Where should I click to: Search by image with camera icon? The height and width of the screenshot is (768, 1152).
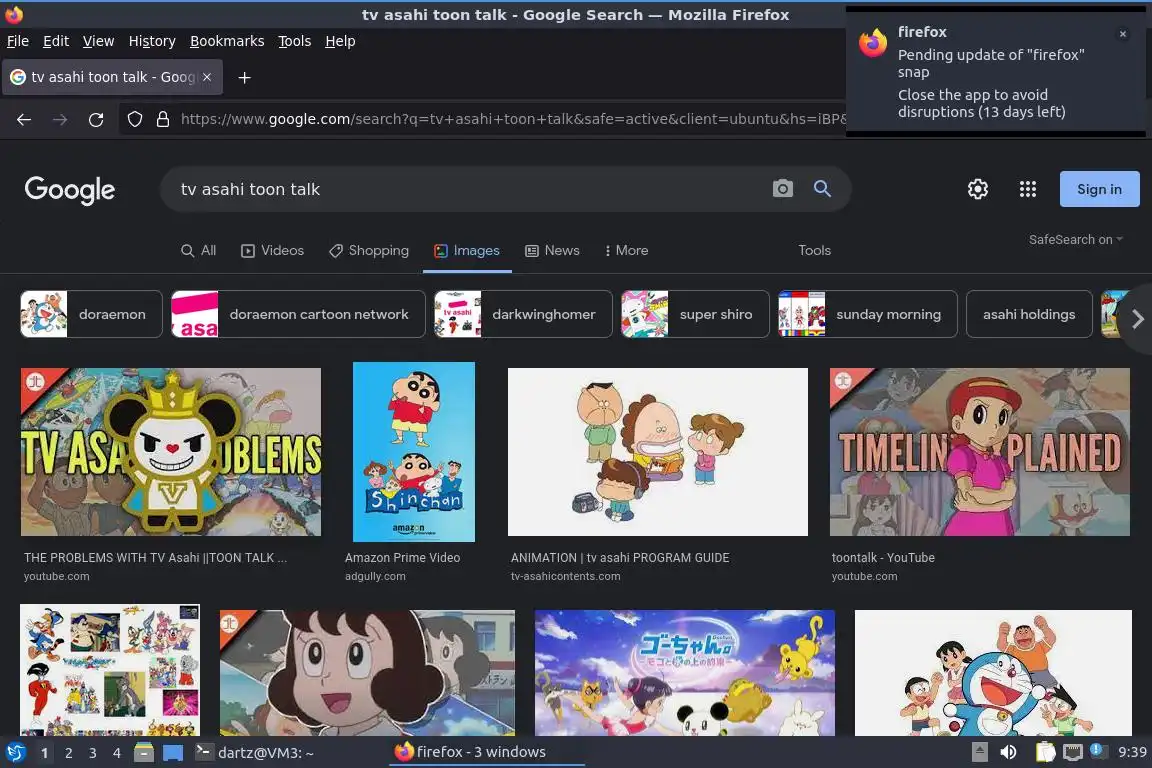pyautogui.click(x=782, y=189)
